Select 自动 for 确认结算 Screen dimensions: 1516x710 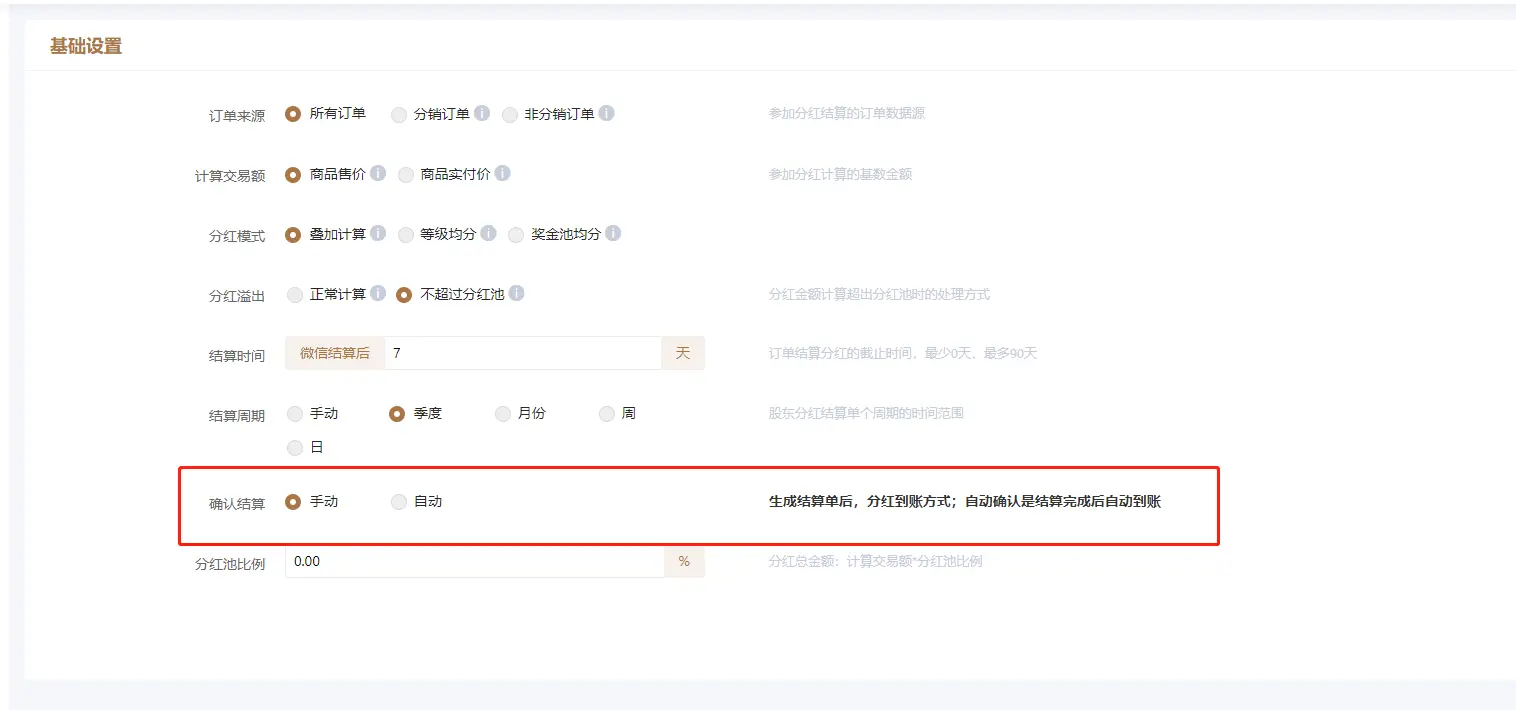click(399, 502)
